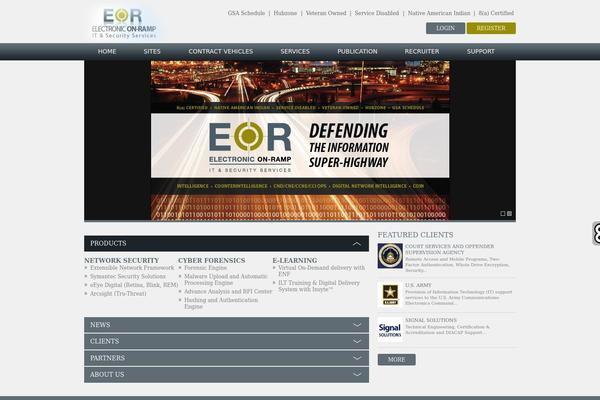This screenshot has width=600, height=400.
Task: Open Arcsight (Tru-Threat) link
Action: click(118, 294)
